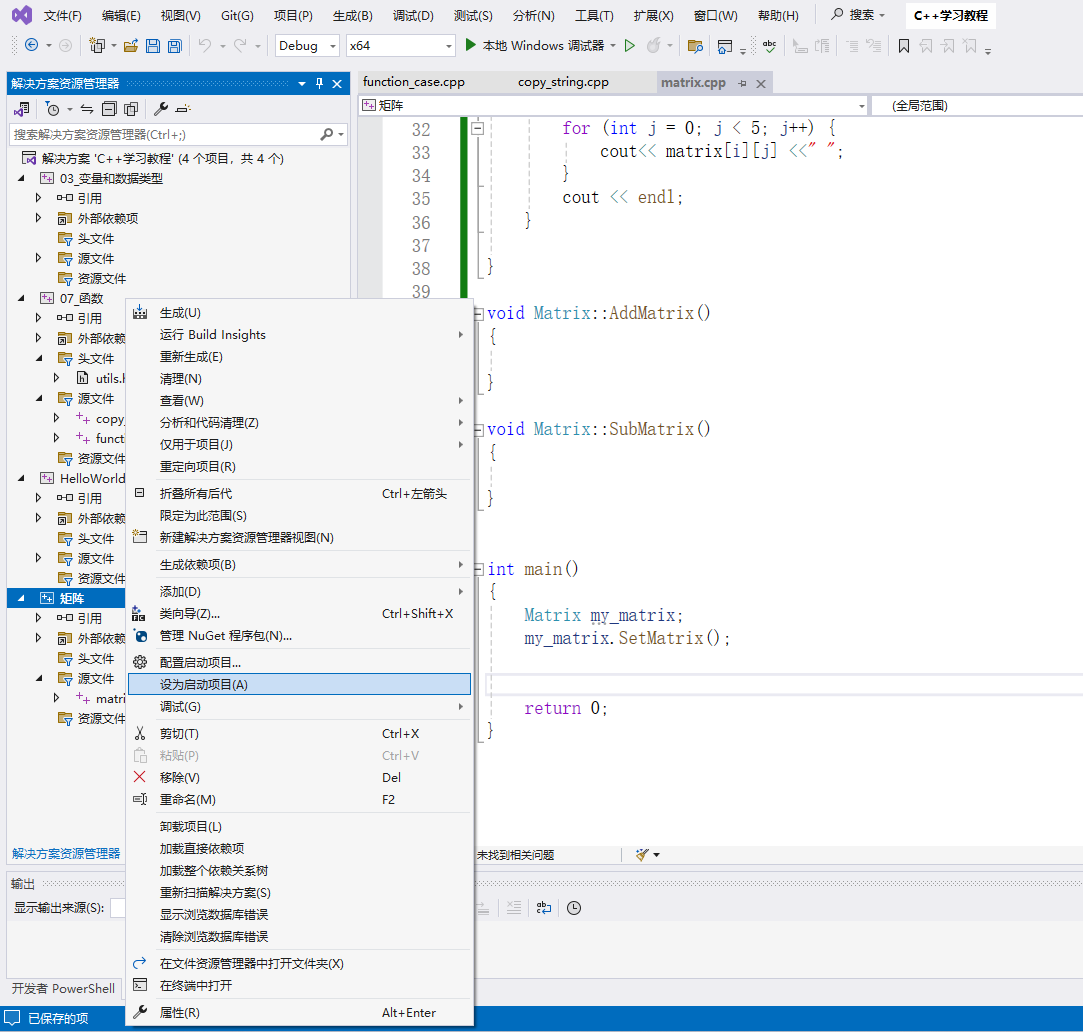The image size is (1083, 1032).
Task: Click the 搜索 button in title bar
Action: (857, 15)
